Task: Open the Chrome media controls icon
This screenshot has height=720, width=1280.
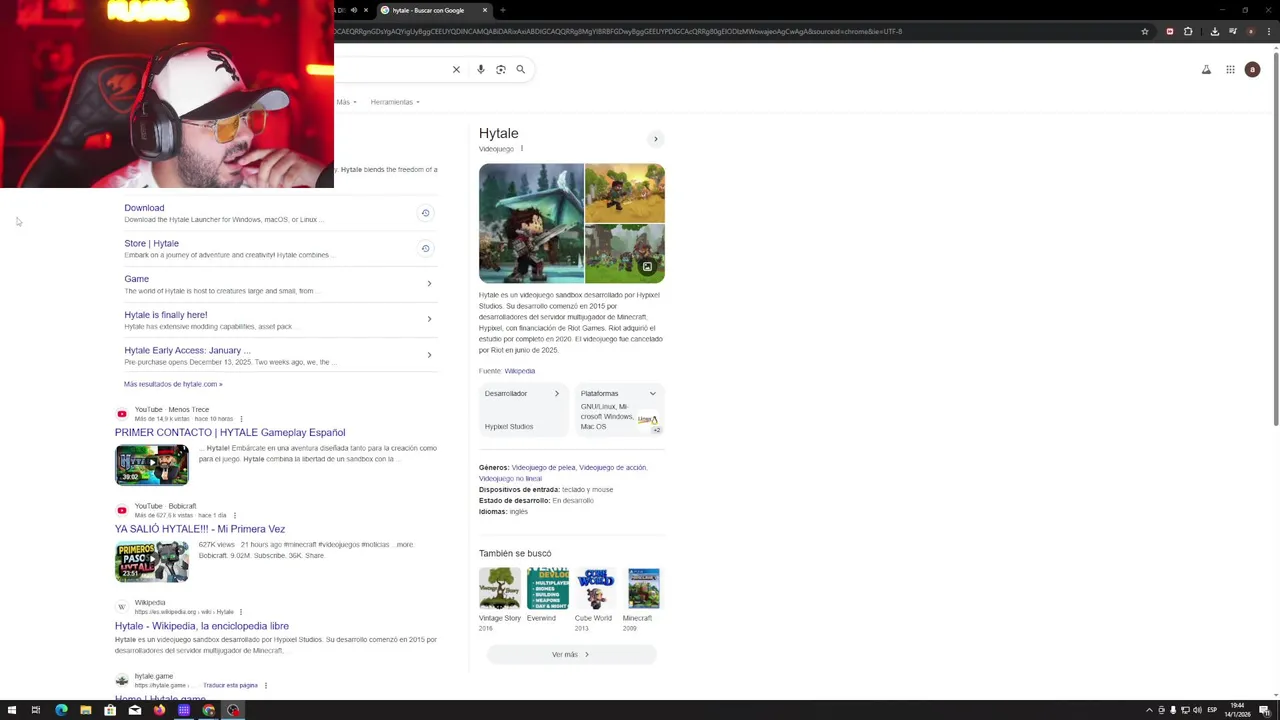Action: point(1232,31)
